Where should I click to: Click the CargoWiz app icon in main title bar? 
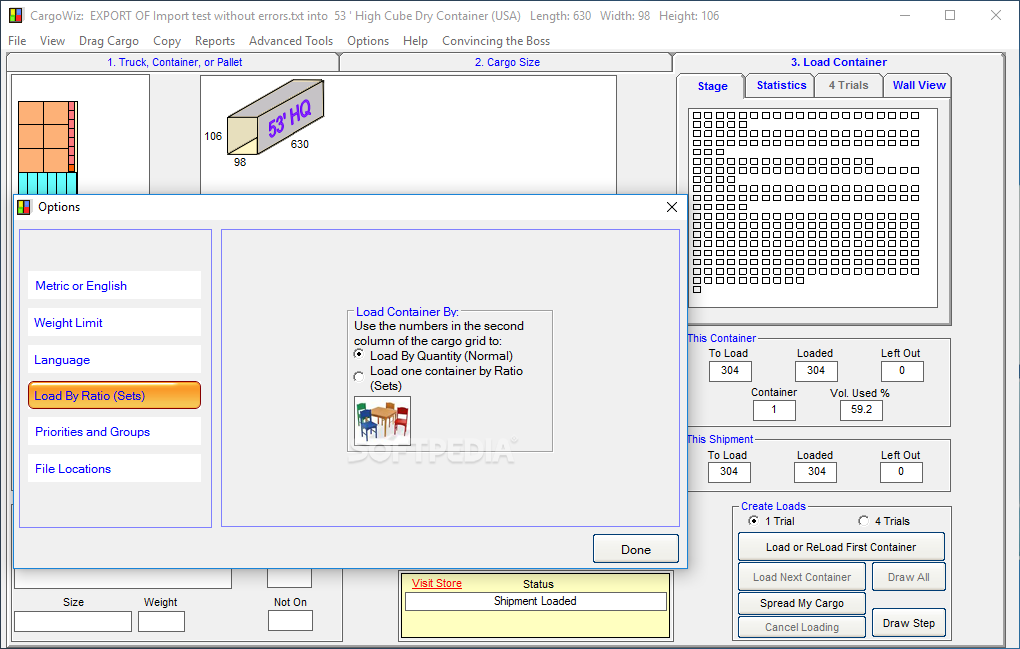[x=16, y=16]
